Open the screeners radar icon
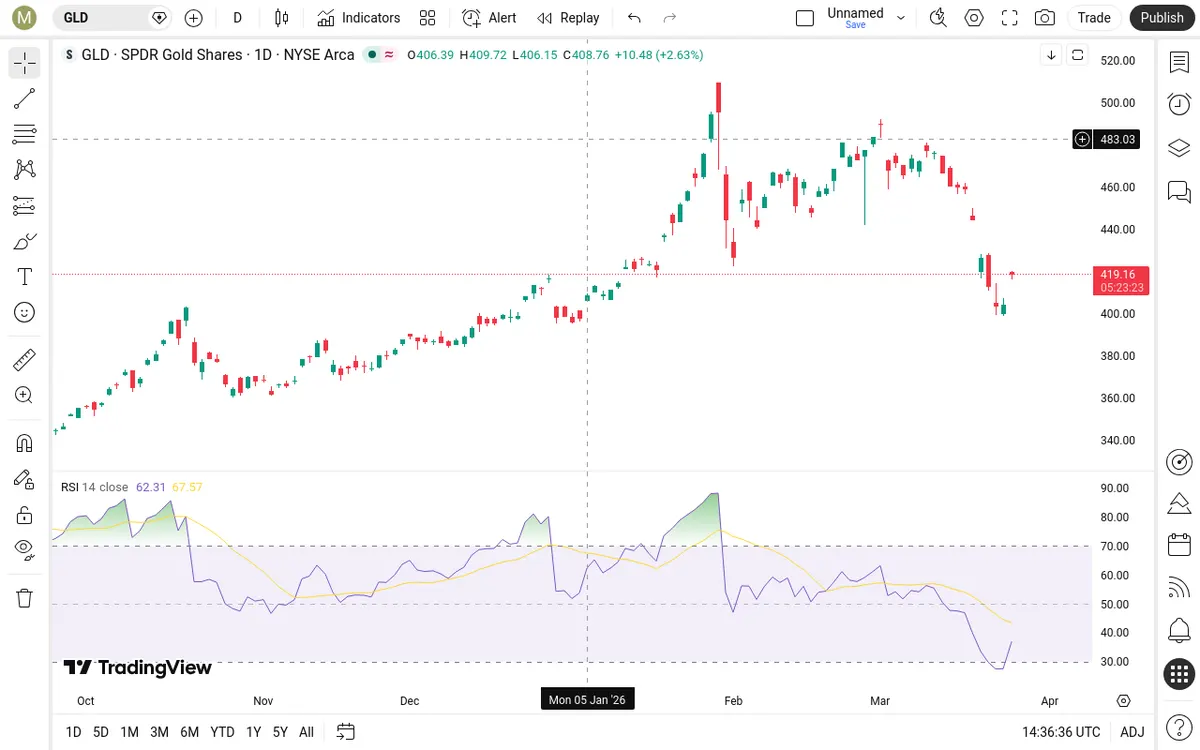 click(x=1179, y=462)
